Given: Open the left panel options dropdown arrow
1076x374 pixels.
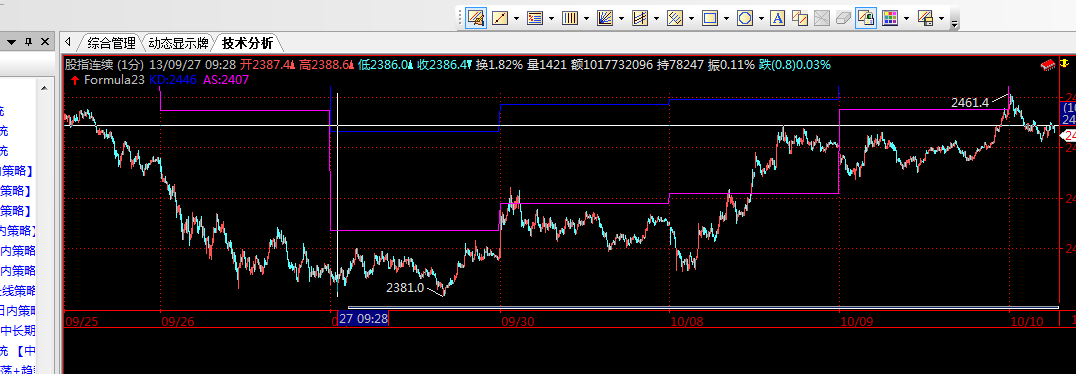Looking at the screenshot, I should click(x=12, y=43).
